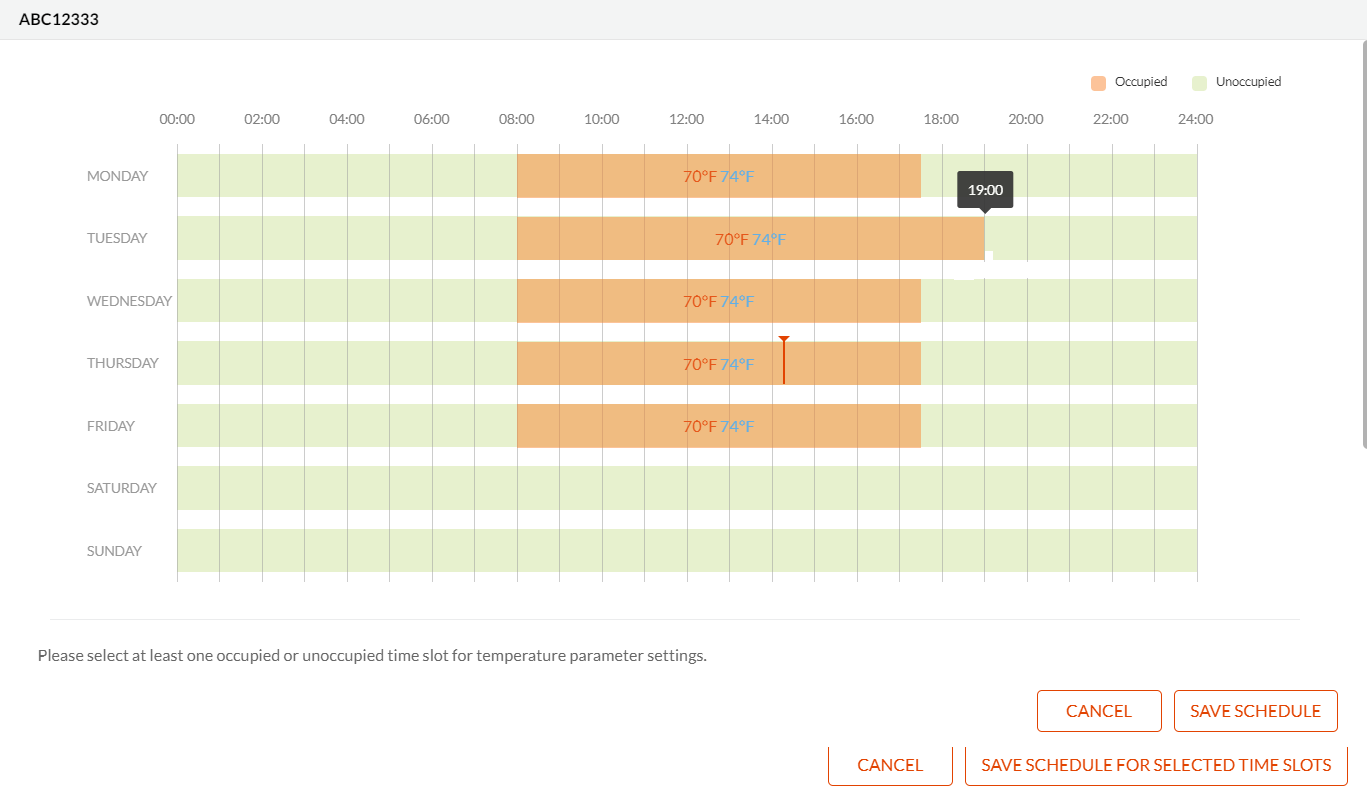This screenshot has width=1367, height=797.
Task: Click the orange Occupied legend swatch
Action: 1097,81
